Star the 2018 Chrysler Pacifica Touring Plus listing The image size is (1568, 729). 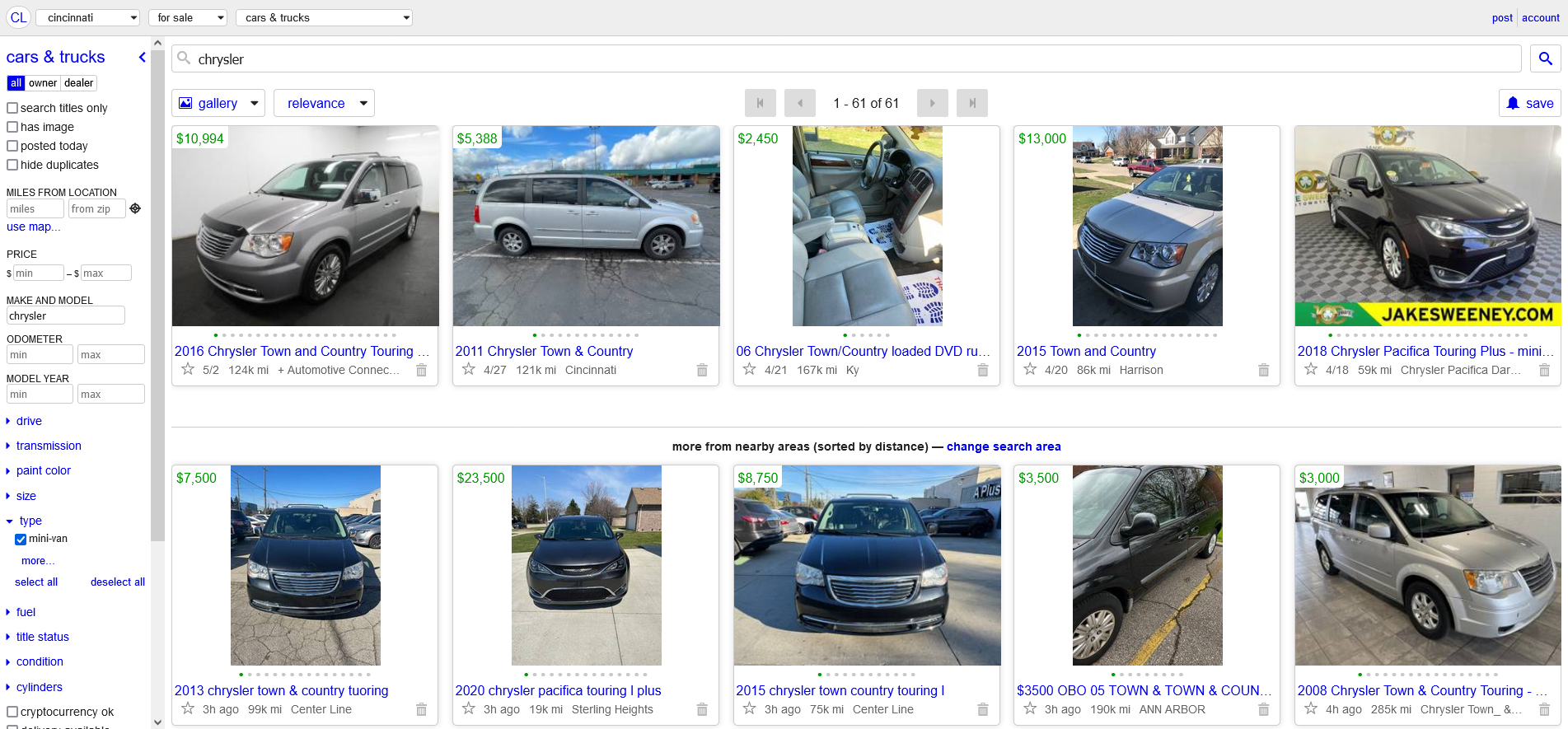(x=1311, y=369)
